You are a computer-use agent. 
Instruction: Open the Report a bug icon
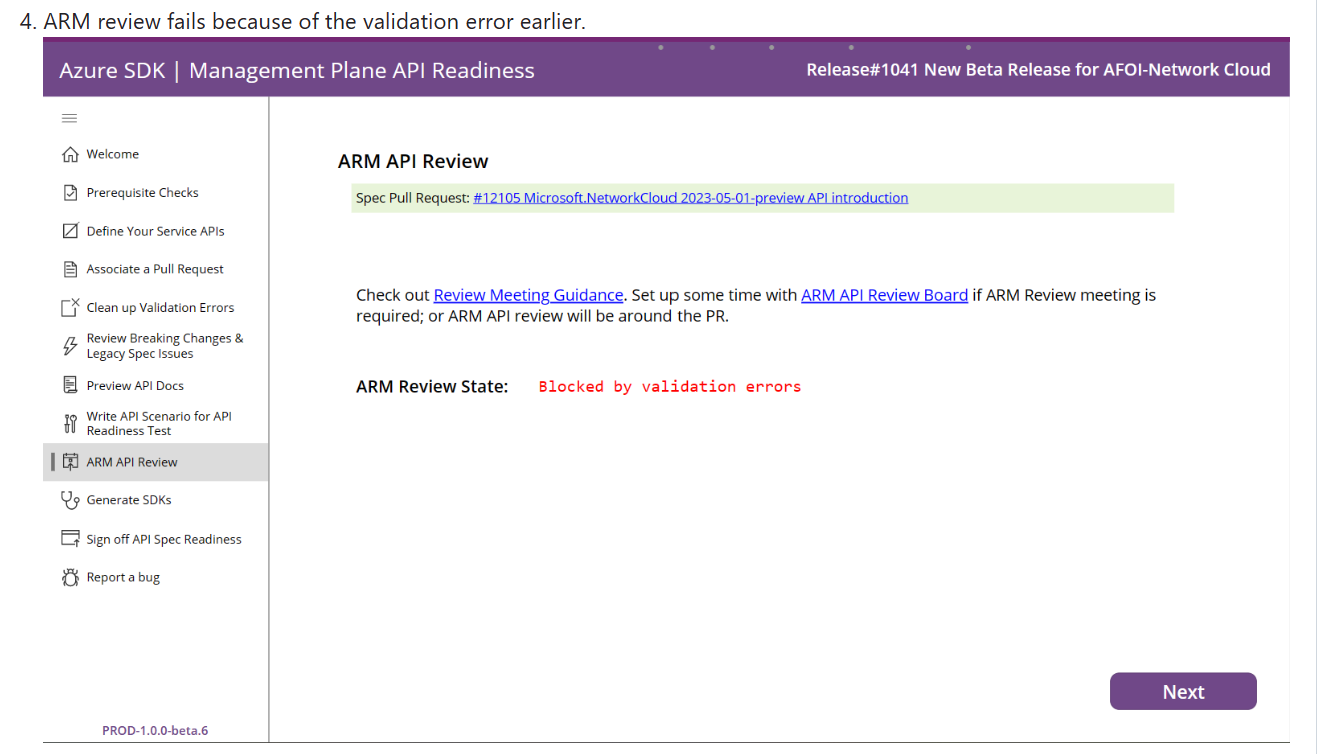click(x=69, y=577)
